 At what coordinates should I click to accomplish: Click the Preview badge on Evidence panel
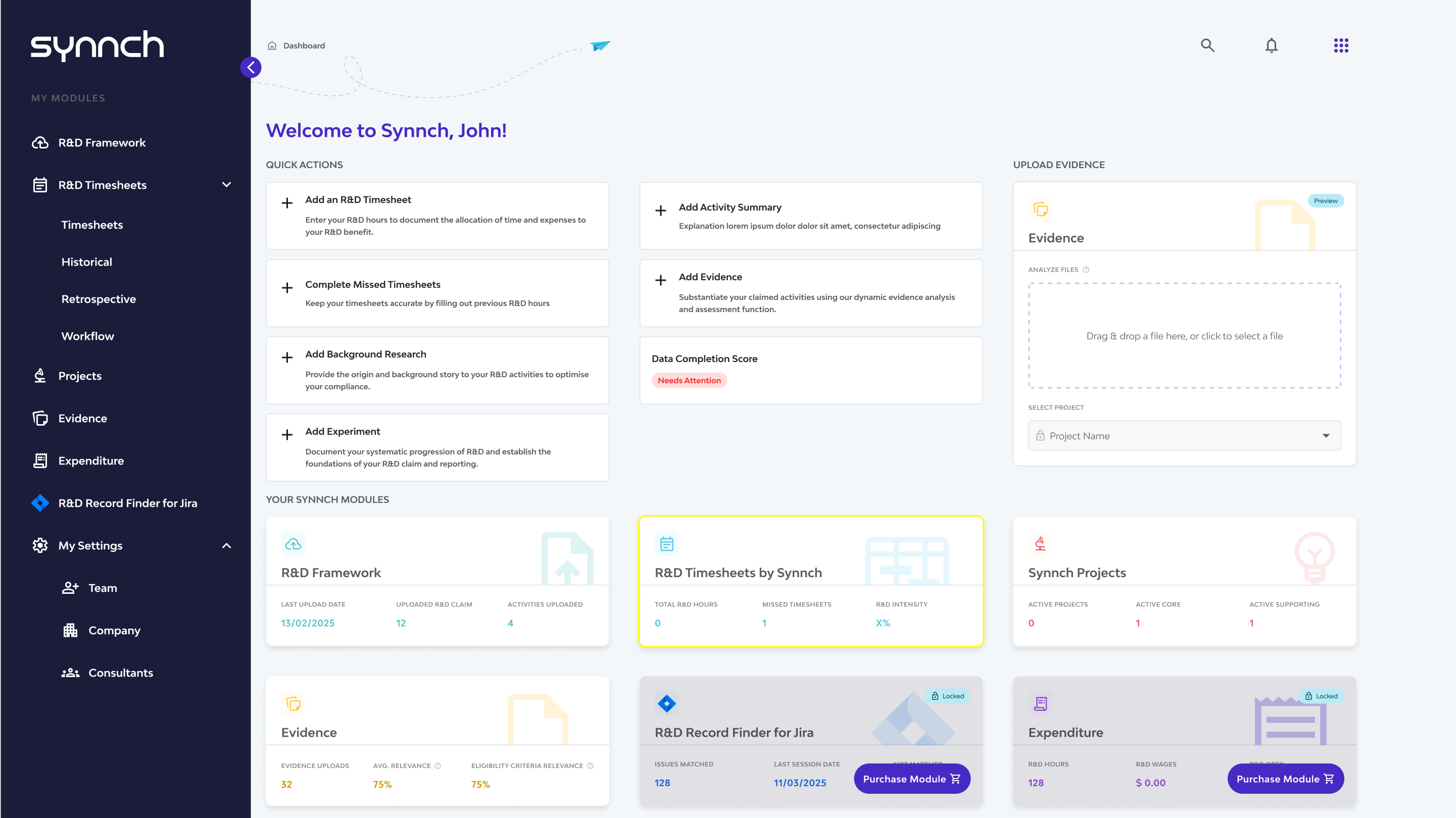pyautogui.click(x=1326, y=200)
